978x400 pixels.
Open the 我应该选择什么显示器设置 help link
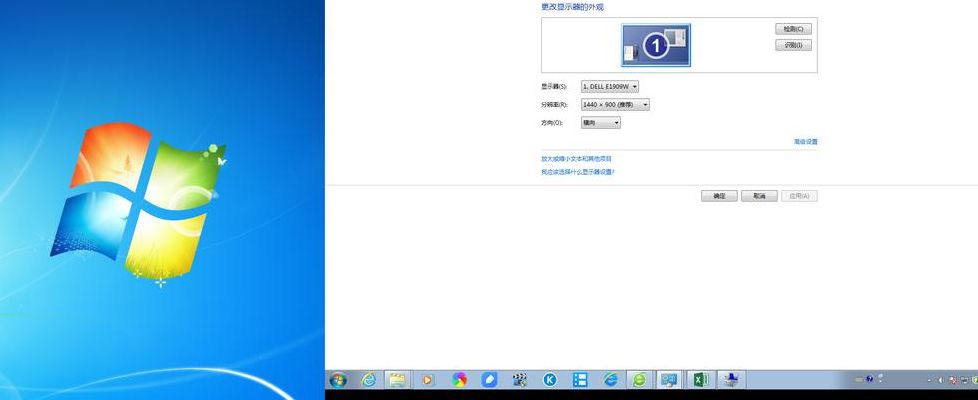[x=578, y=172]
